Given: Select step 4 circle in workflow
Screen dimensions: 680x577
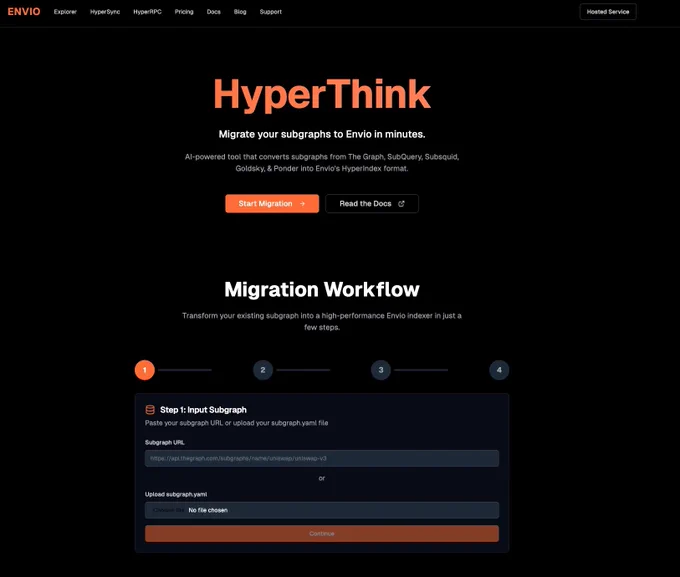Looking at the screenshot, I should click(499, 370).
